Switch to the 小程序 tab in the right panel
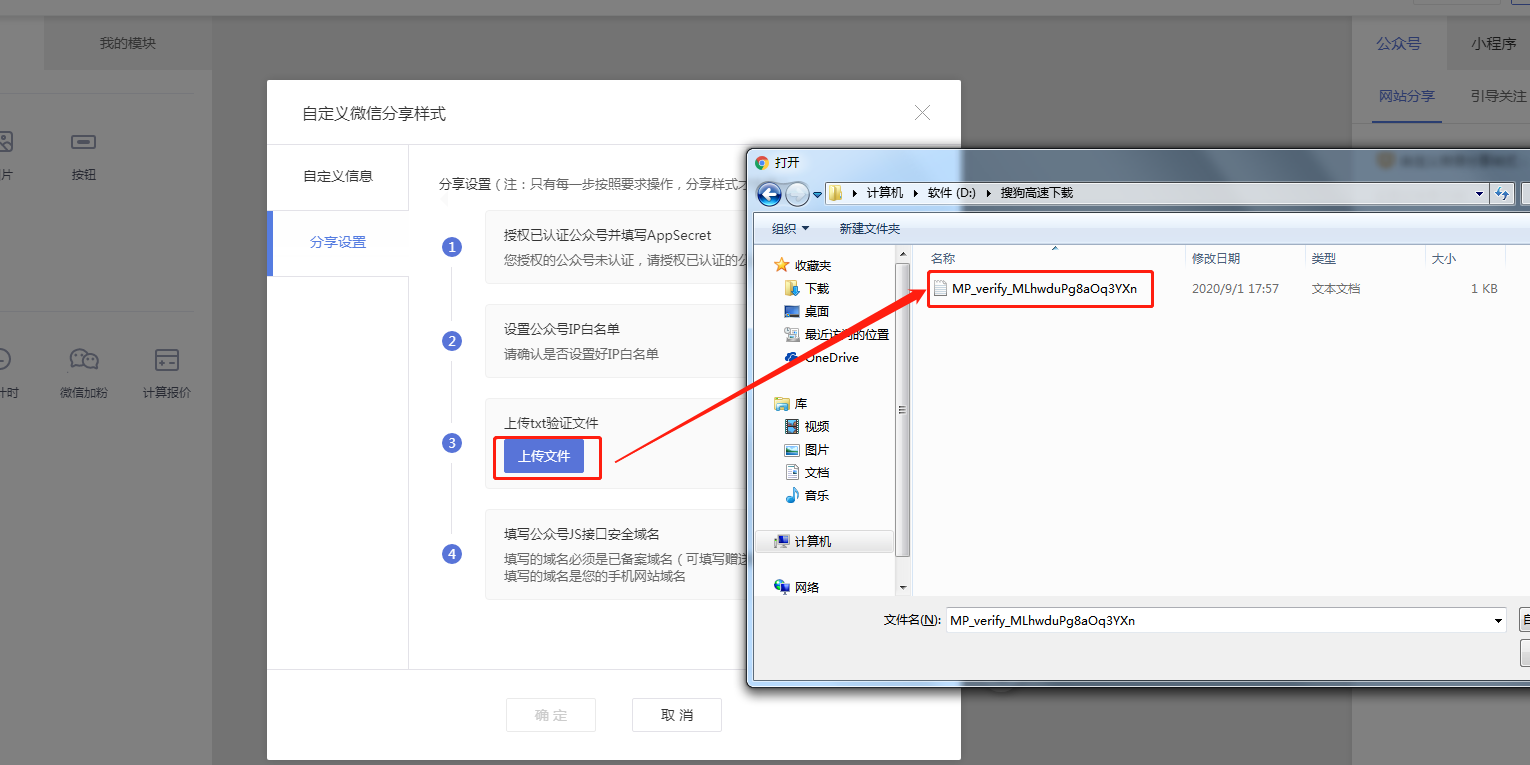 coord(1494,44)
